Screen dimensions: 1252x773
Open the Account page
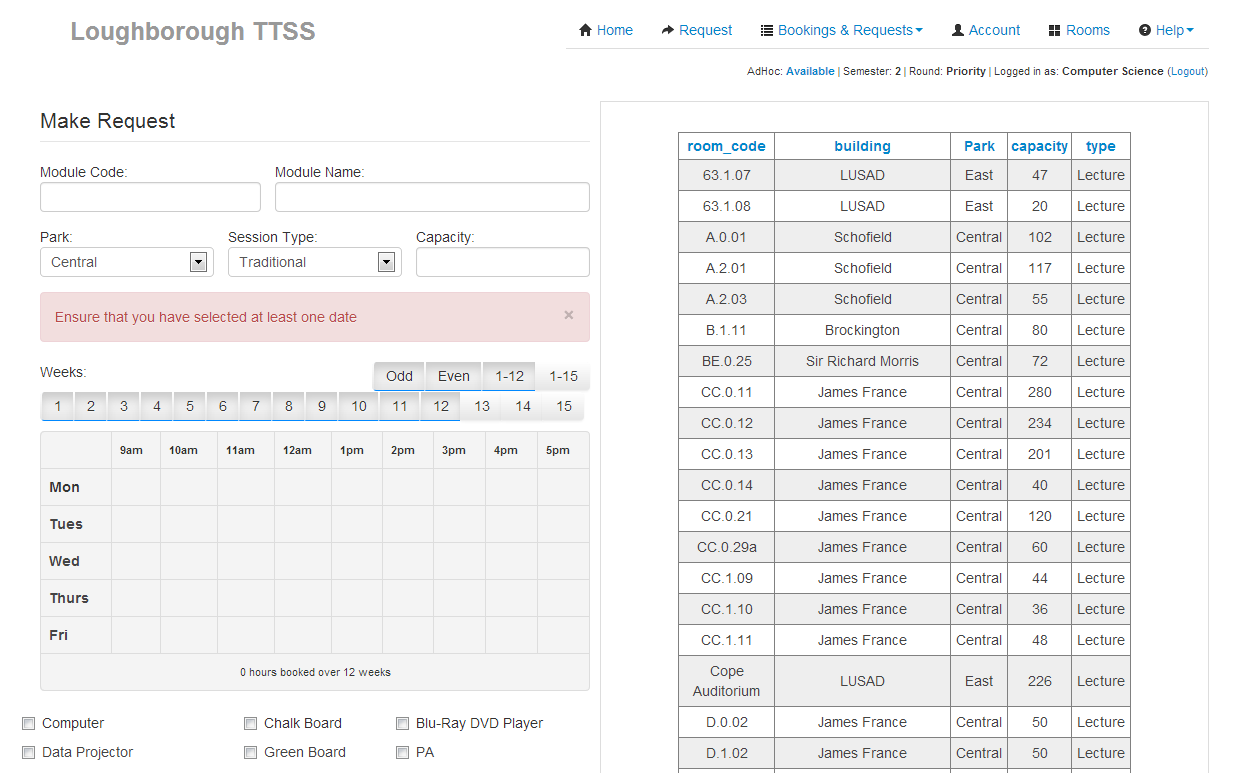point(986,30)
